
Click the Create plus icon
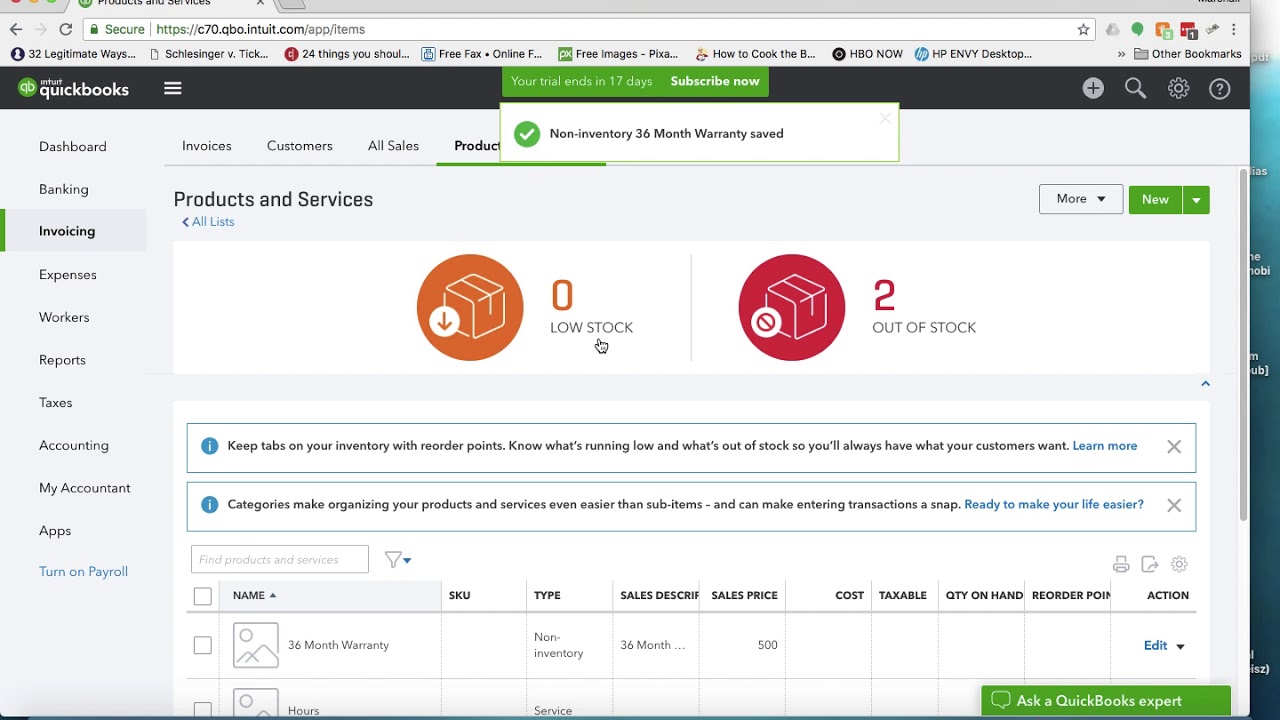tap(1093, 88)
